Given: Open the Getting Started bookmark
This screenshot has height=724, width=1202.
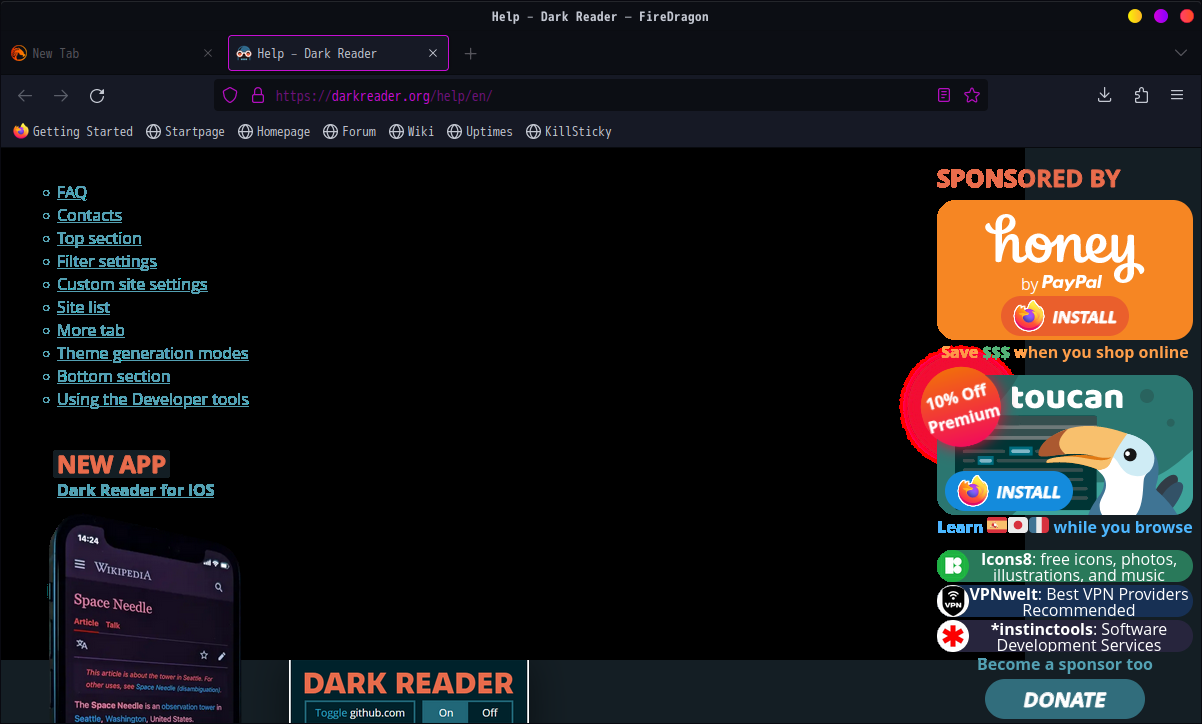Looking at the screenshot, I should pos(73,131).
